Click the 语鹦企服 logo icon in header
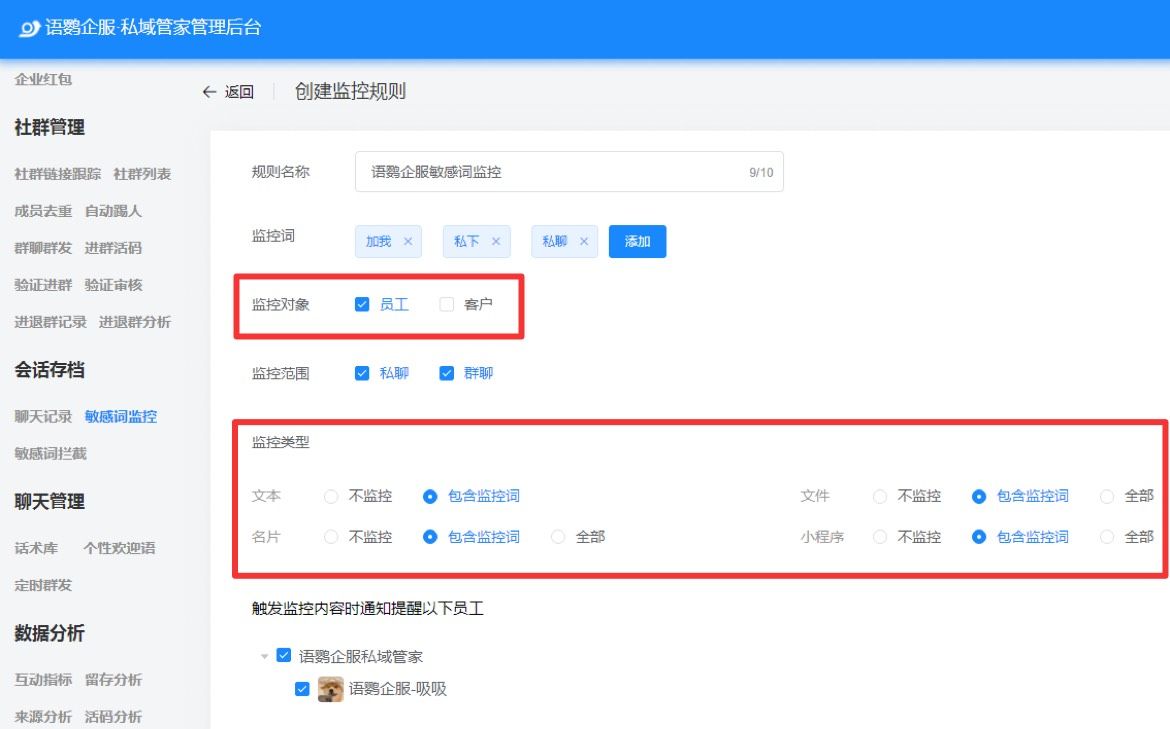 [x=30, y=28]
